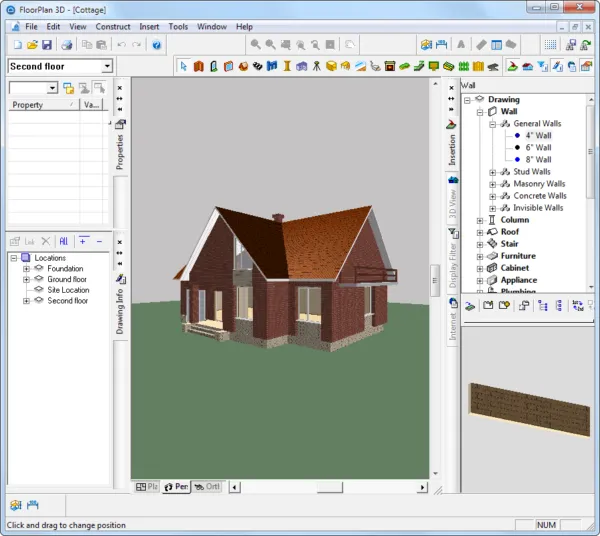This screenshot has height=536, width=600.
Task: Click the fireplace tool icon
Action: point(390,66)
